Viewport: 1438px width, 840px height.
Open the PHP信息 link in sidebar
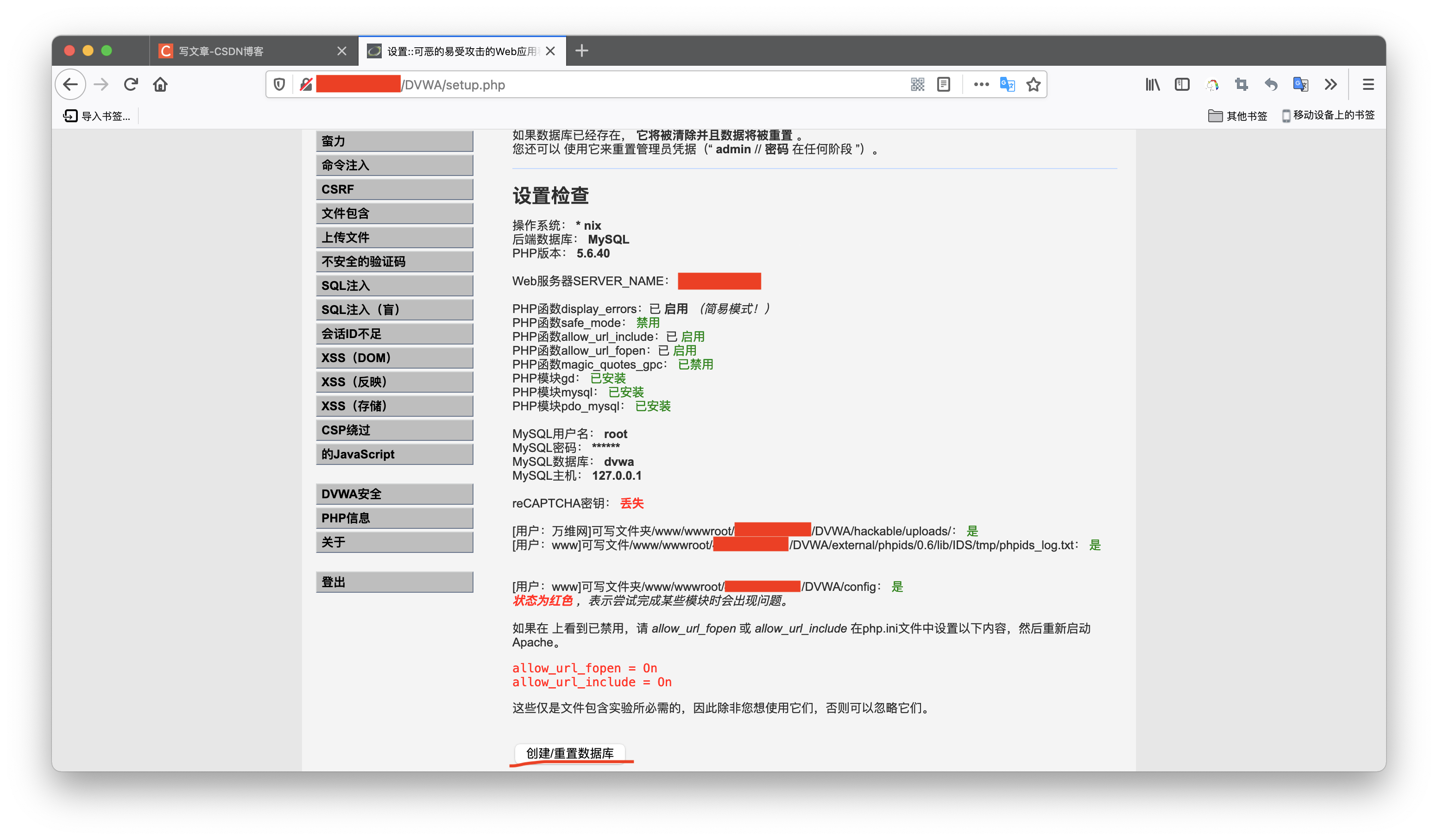pos(394,518)
